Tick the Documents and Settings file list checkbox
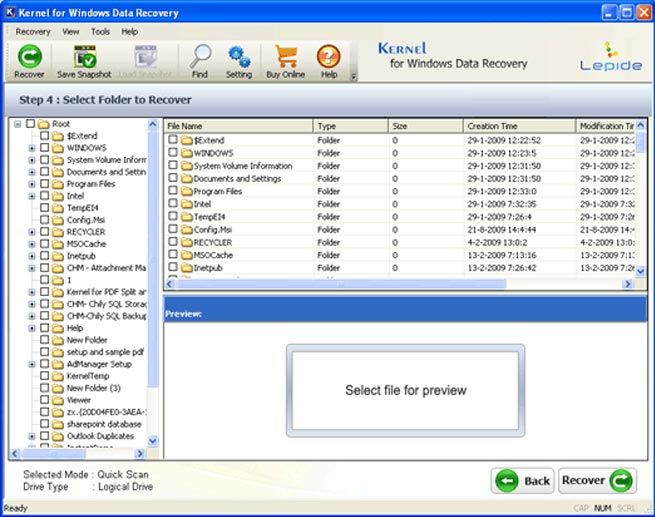Image resolution: width=655 pixels, height=517 pixels. pyautogui.click(x=173, y=178)
